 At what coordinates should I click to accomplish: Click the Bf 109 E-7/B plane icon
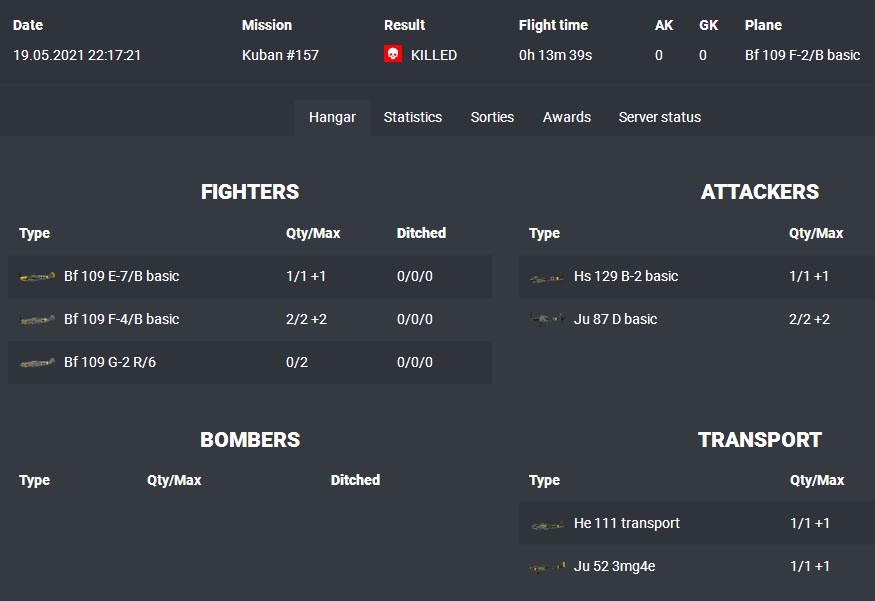pos(37,277)
